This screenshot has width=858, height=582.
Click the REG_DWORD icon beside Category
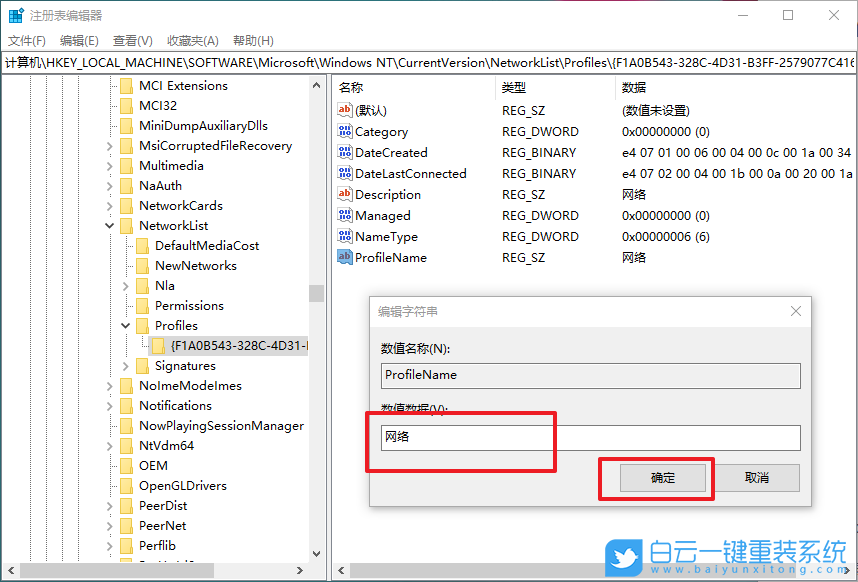tap(345, 131)
